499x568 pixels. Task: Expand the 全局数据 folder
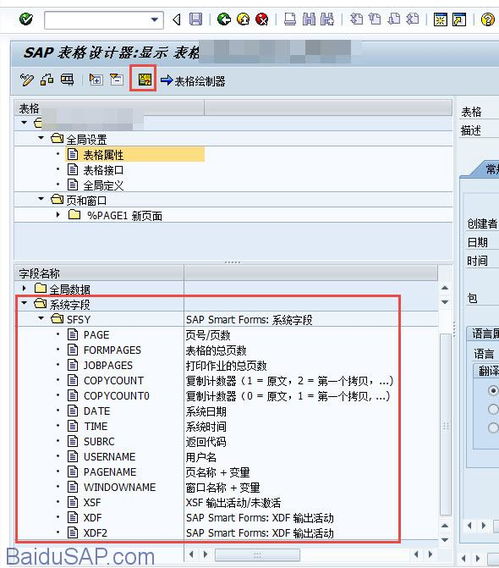coord(24,288)
